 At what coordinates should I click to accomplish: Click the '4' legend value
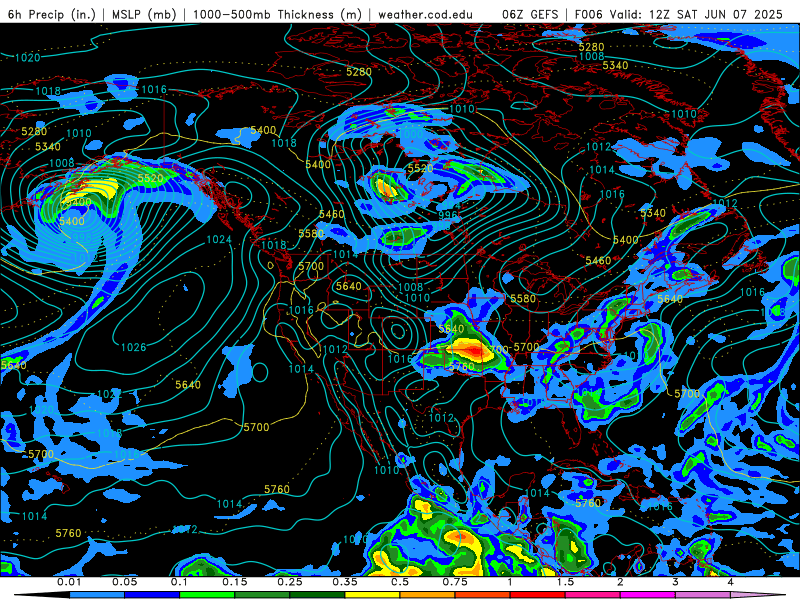tap(731, 582)
